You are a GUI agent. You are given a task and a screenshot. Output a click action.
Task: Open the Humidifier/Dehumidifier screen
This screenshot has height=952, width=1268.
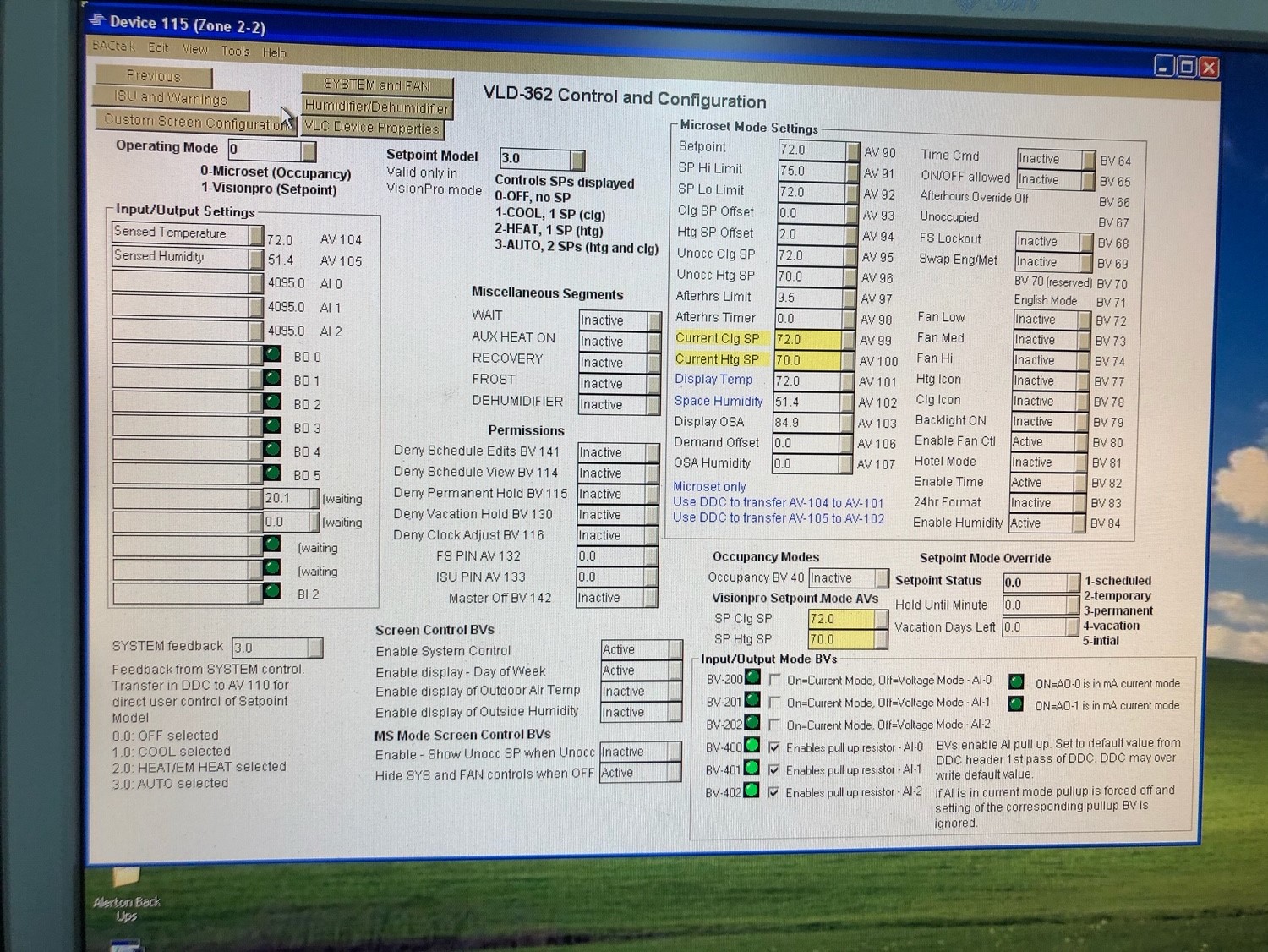coord(377,107)
